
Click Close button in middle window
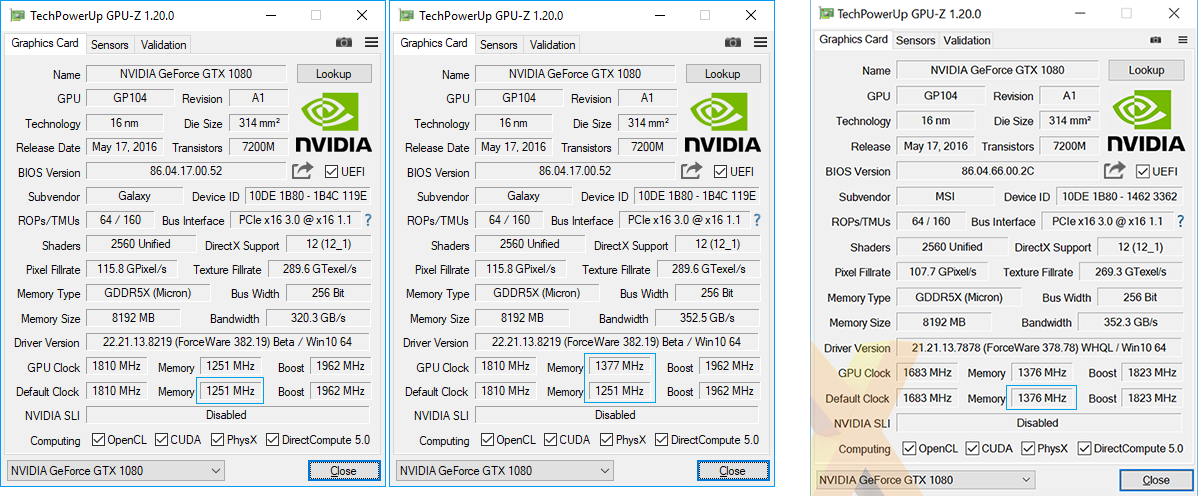click(x=733, y=470)
